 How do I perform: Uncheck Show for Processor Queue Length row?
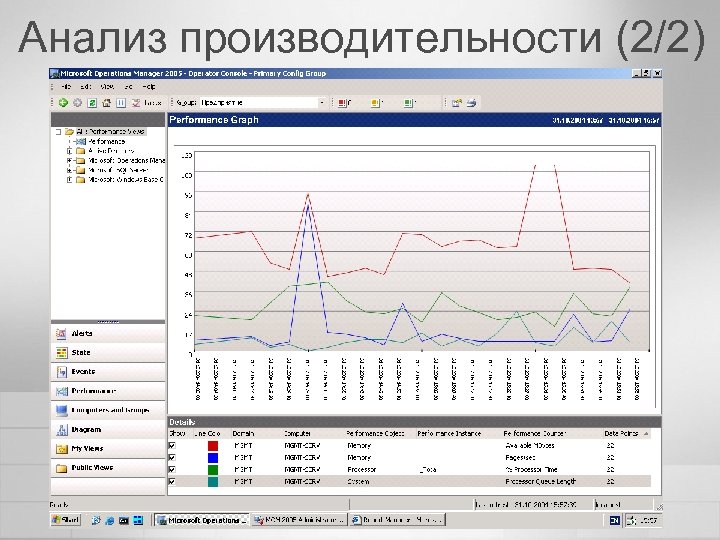pyautogui.click(x=172, y=482)
